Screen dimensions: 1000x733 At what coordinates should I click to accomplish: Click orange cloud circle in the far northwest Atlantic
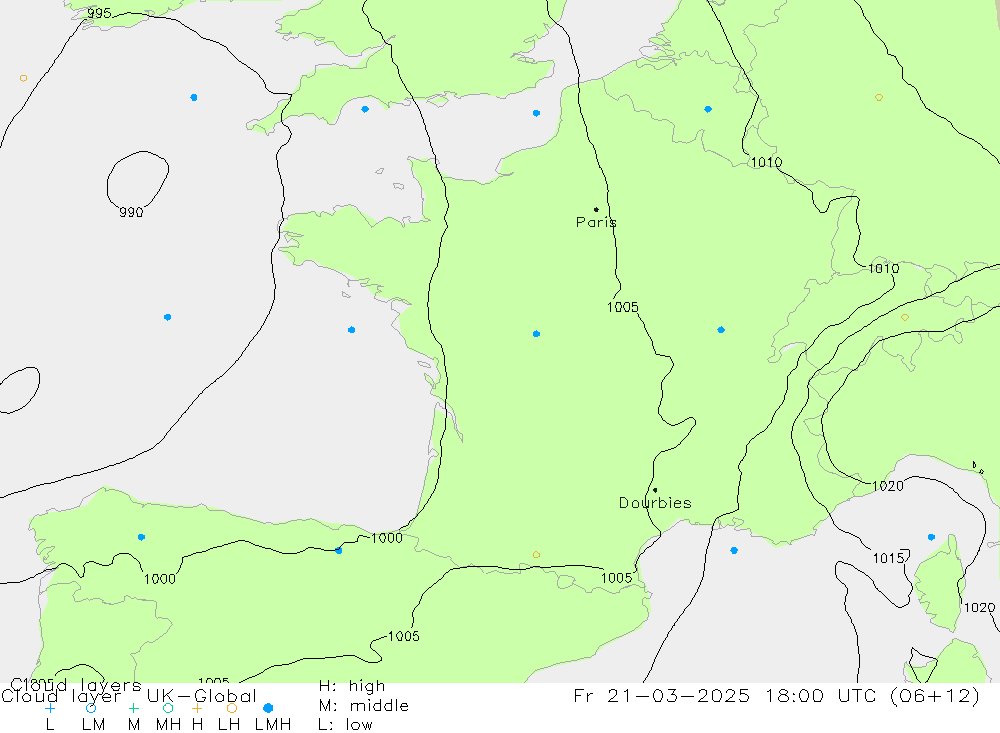(x=24, y=78)
